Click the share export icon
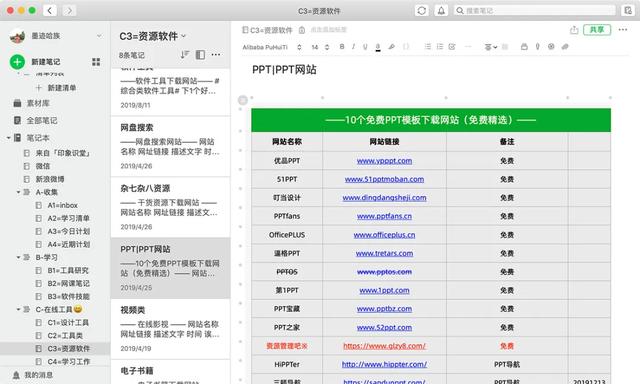 [574, 30]
